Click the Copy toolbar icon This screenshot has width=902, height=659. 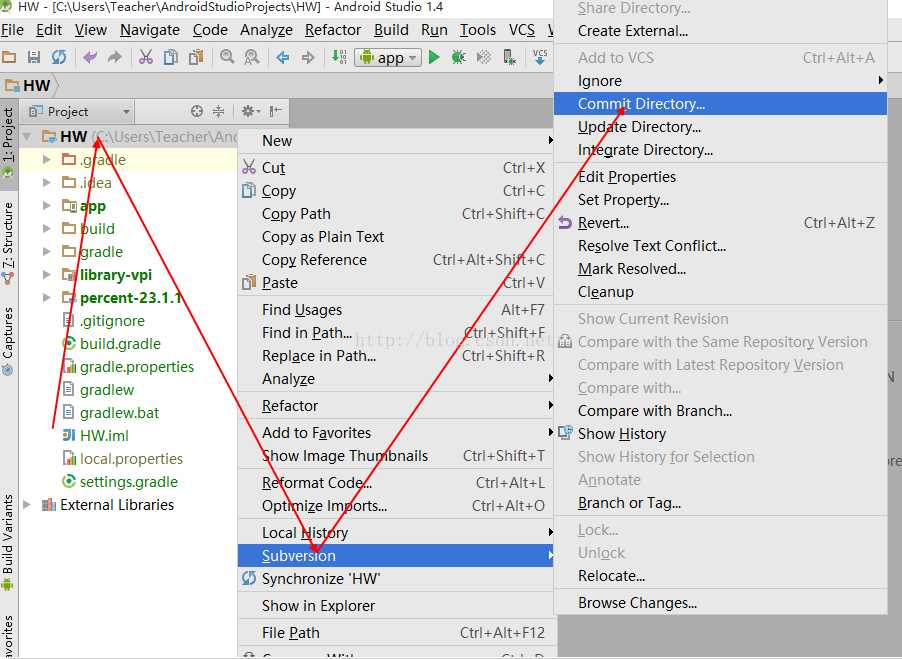coord(171,57)
